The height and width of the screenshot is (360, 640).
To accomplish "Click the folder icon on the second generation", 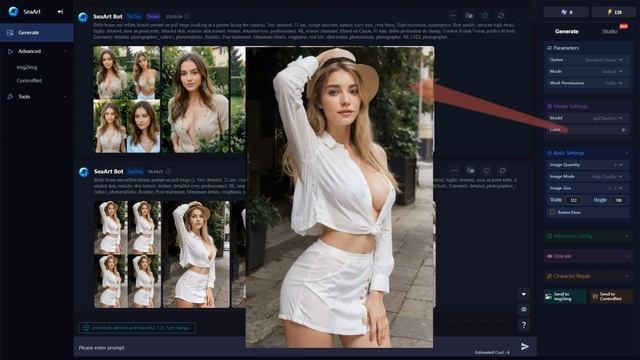I will (471, 171).
